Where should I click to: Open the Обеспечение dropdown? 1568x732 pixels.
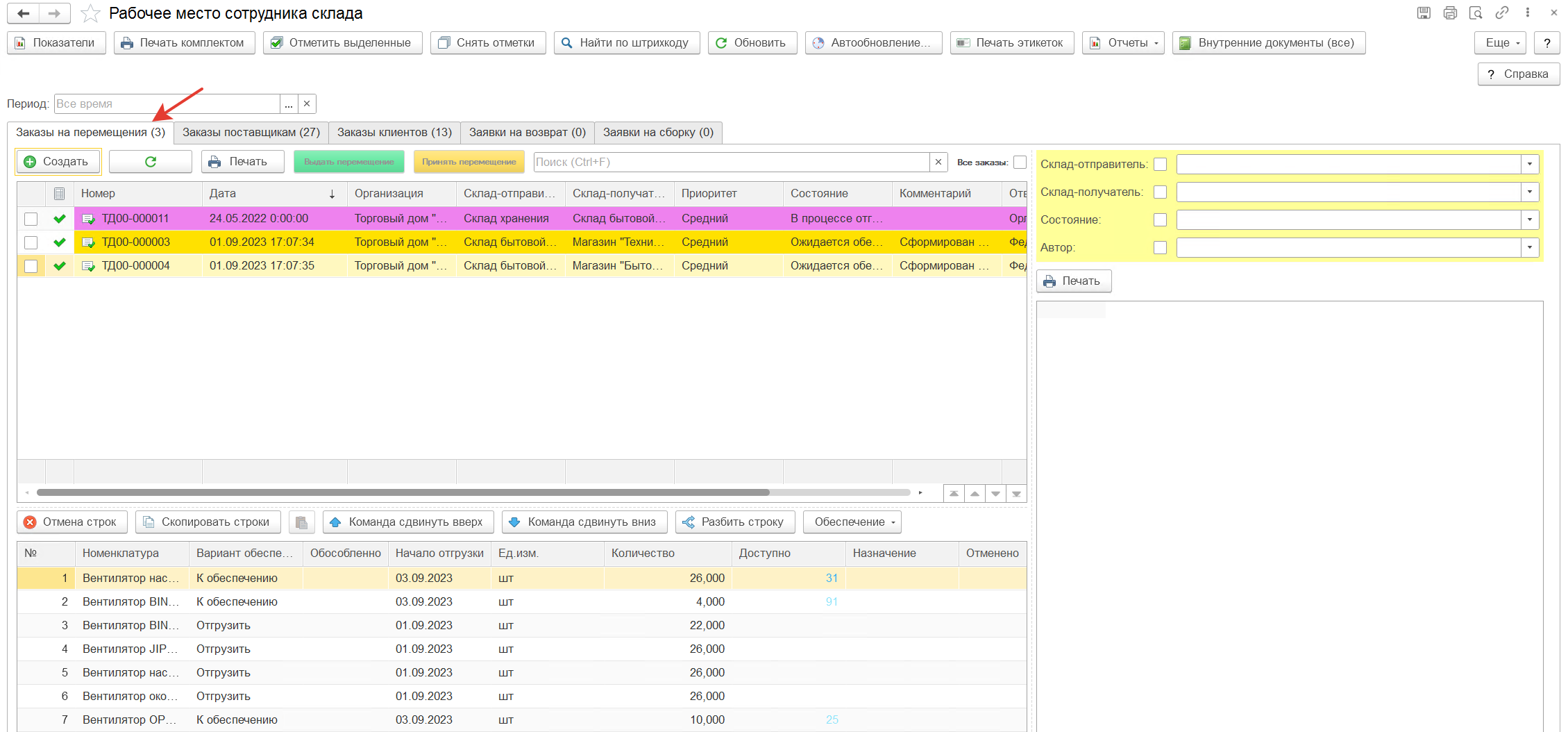(852, 522)
